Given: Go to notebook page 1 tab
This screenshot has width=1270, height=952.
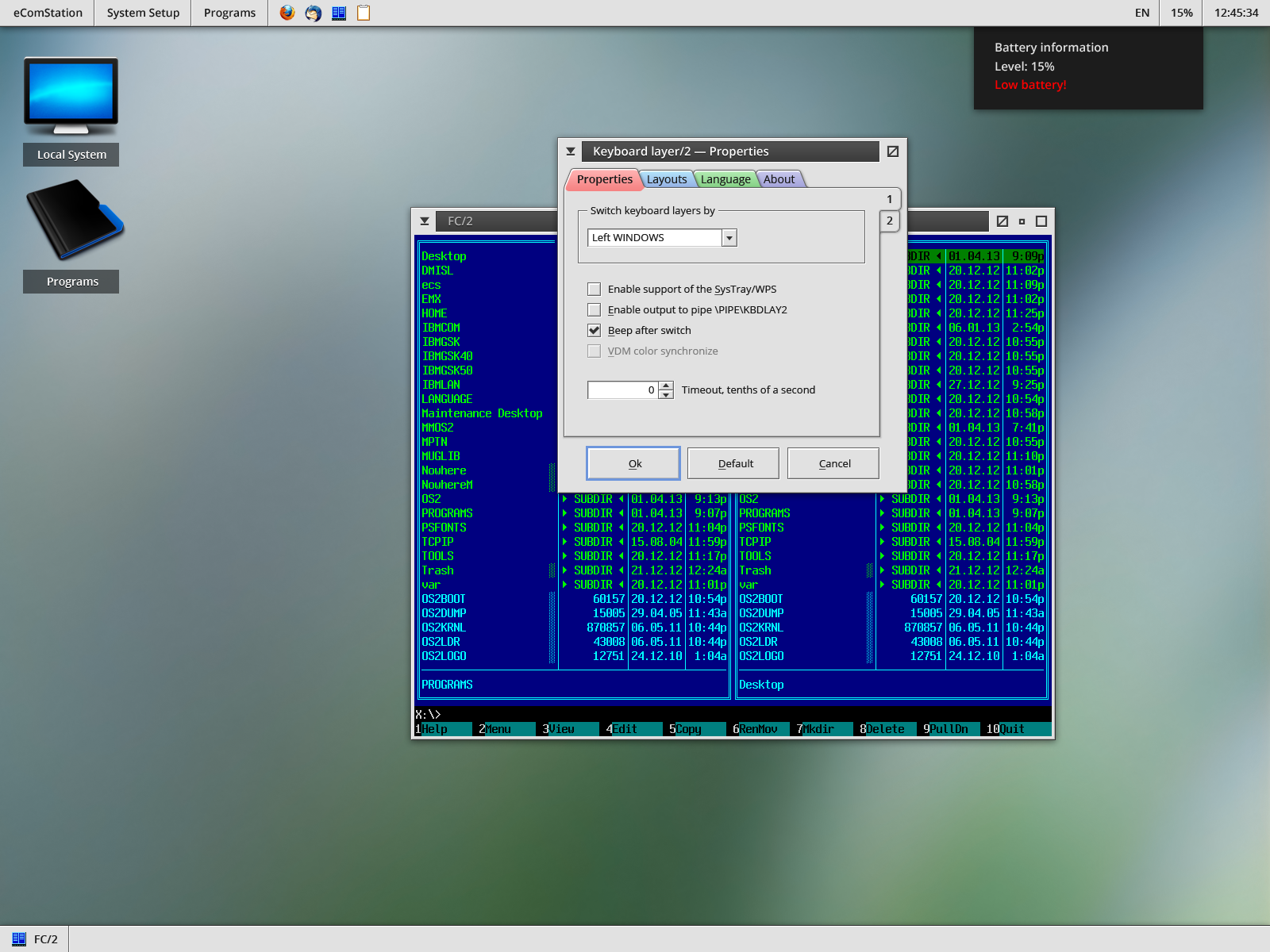Looking at the screenshot, I should (889, 199).
